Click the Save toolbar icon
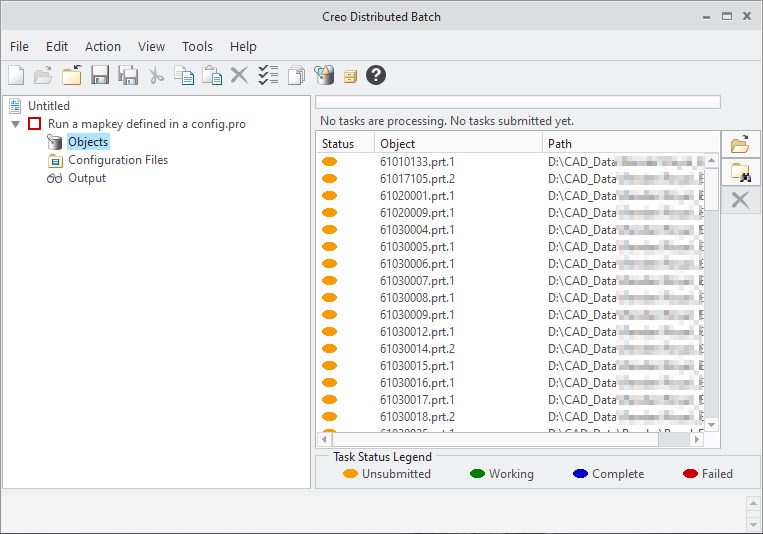This screenshot has height=534, width=763. pos(100,75)
